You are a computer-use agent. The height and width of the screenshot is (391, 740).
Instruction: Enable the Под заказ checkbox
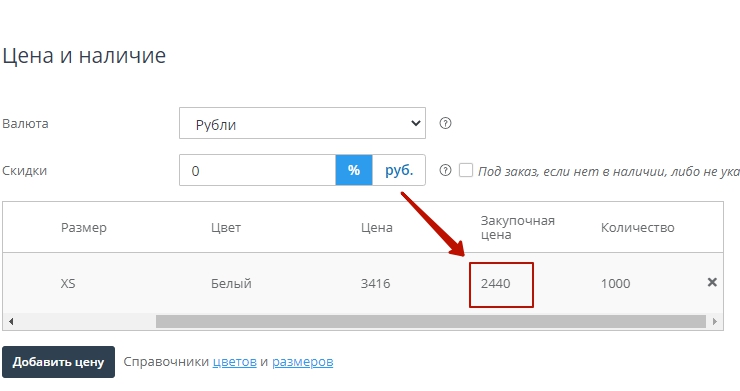(x=466, y=170)
